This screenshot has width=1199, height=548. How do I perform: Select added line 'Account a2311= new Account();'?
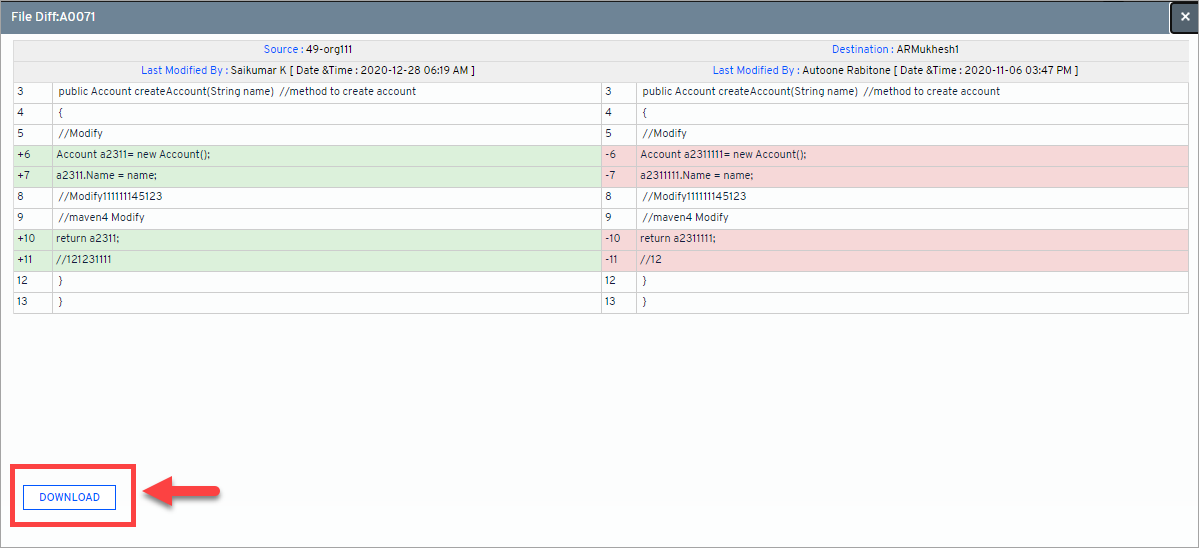point(133,154)
